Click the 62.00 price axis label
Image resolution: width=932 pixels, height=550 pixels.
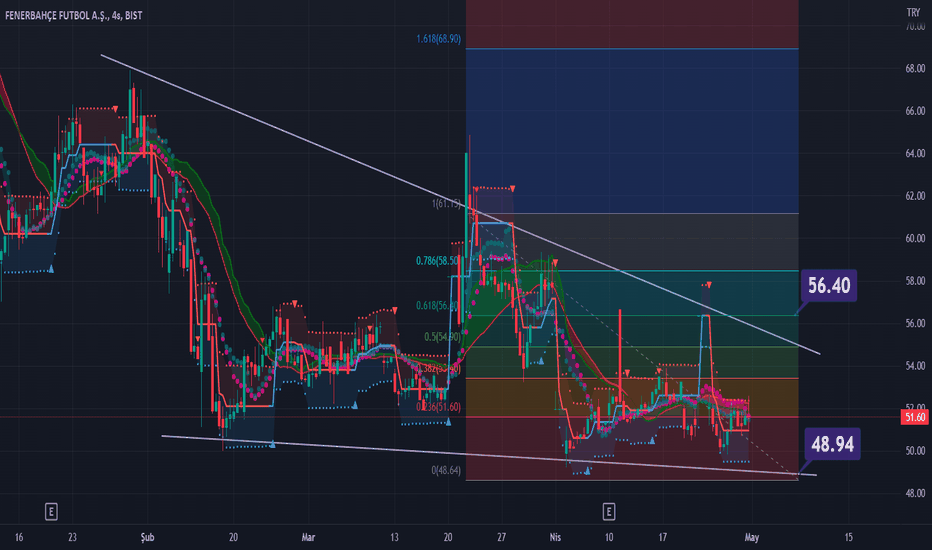click(915, 196)
